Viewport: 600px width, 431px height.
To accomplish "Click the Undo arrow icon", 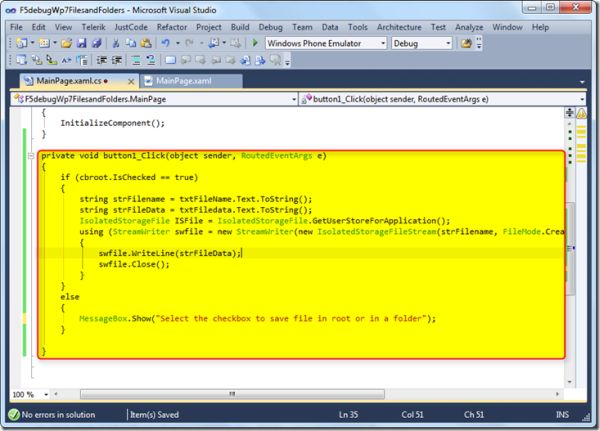I will coord(164,44).
